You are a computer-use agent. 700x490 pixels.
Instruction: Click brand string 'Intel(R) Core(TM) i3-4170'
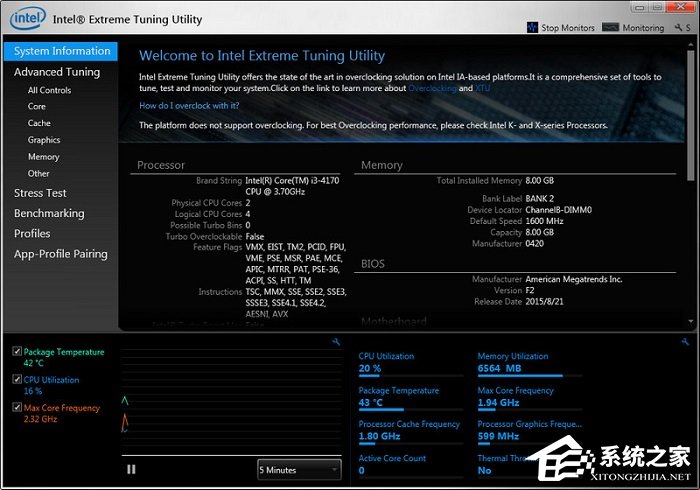coord(292,181)
